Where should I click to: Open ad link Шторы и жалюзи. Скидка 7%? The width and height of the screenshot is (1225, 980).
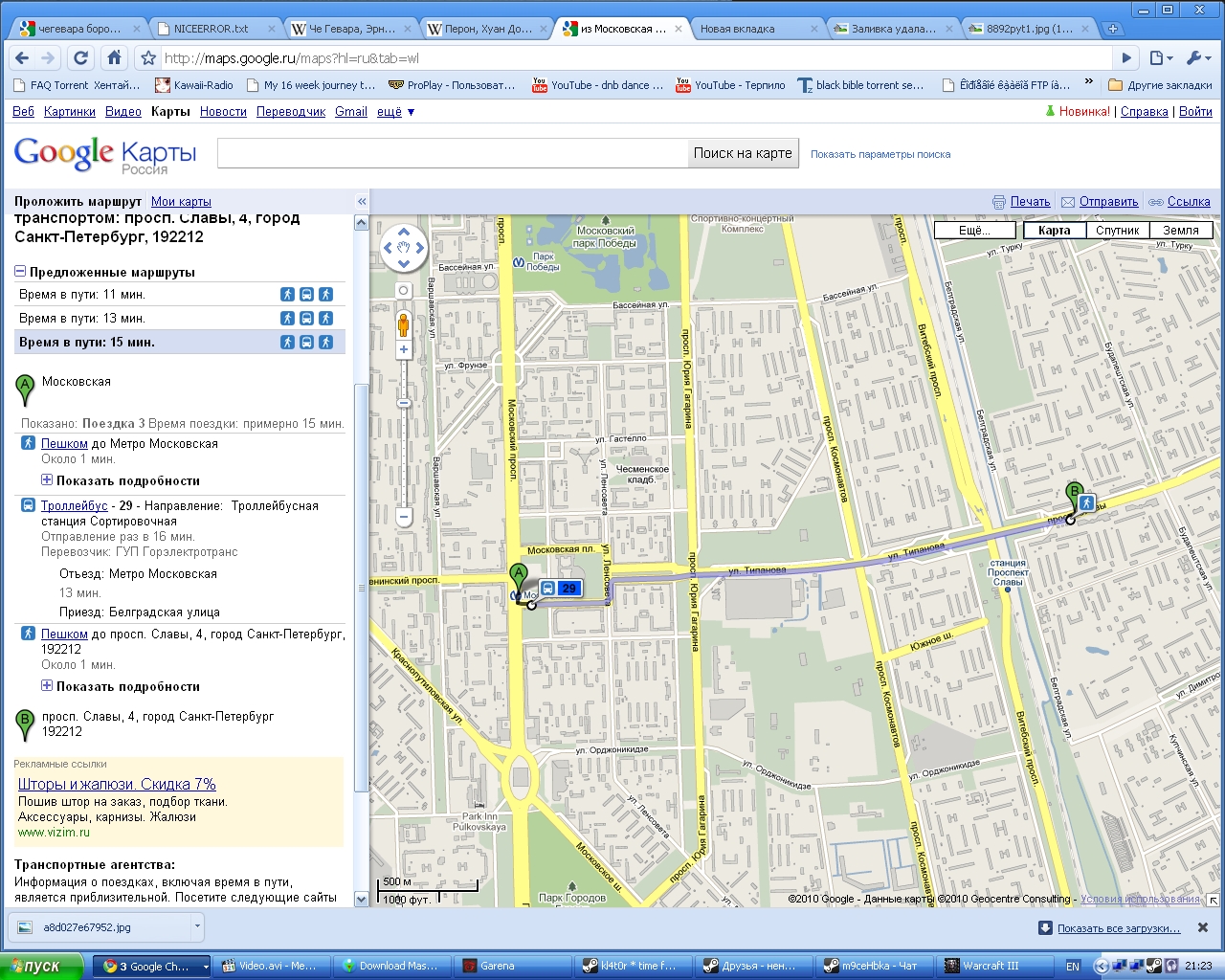click(117, 784)
